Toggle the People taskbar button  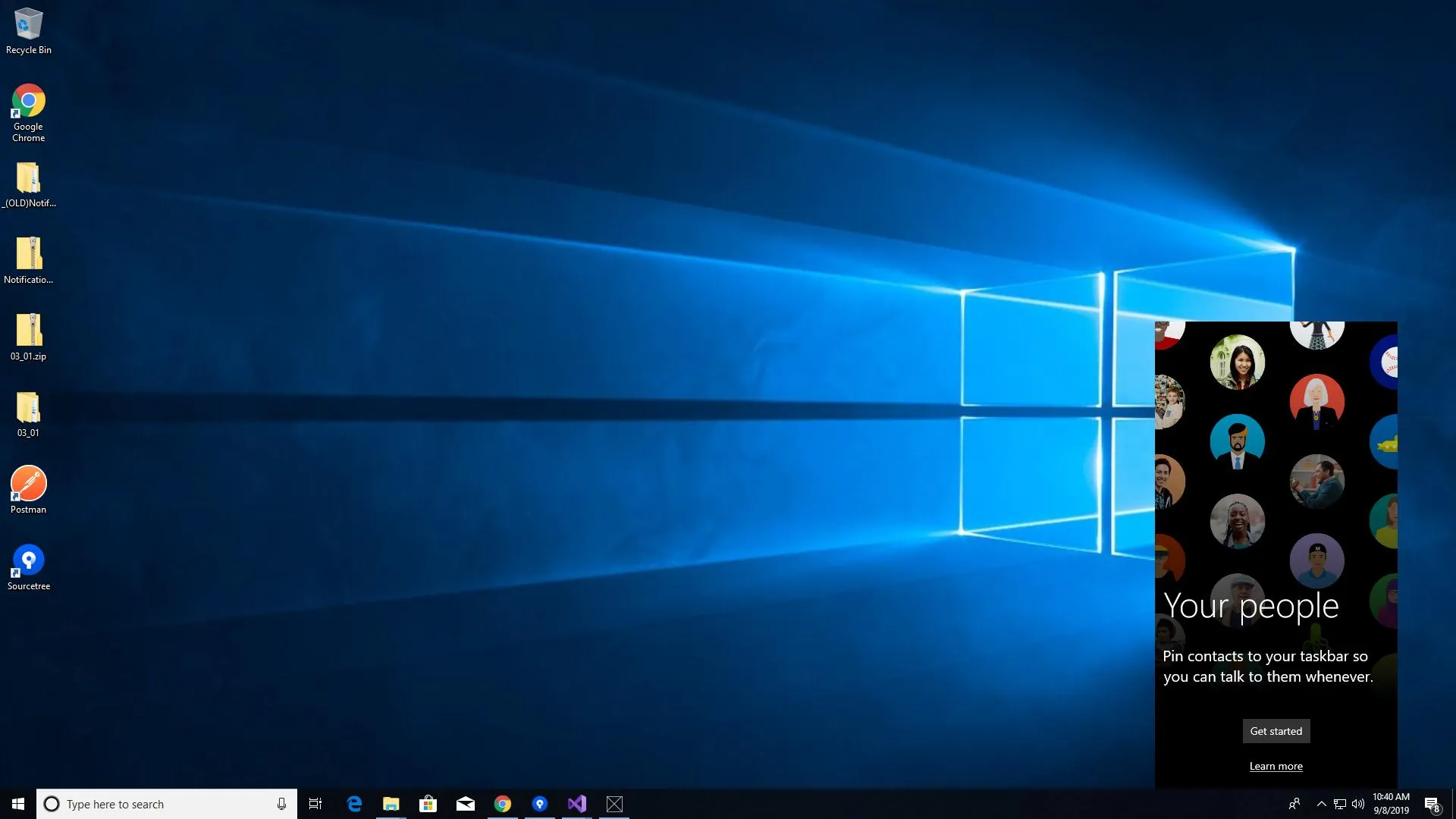click(1294, 804)
